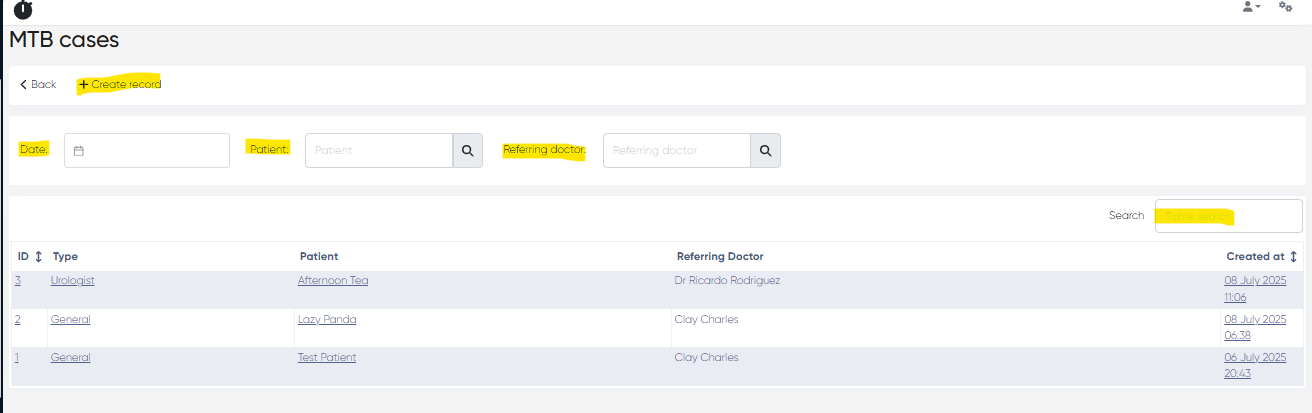Go back using the Back link
Viewport: 1312px width, 413px height.
click(38, 85)
